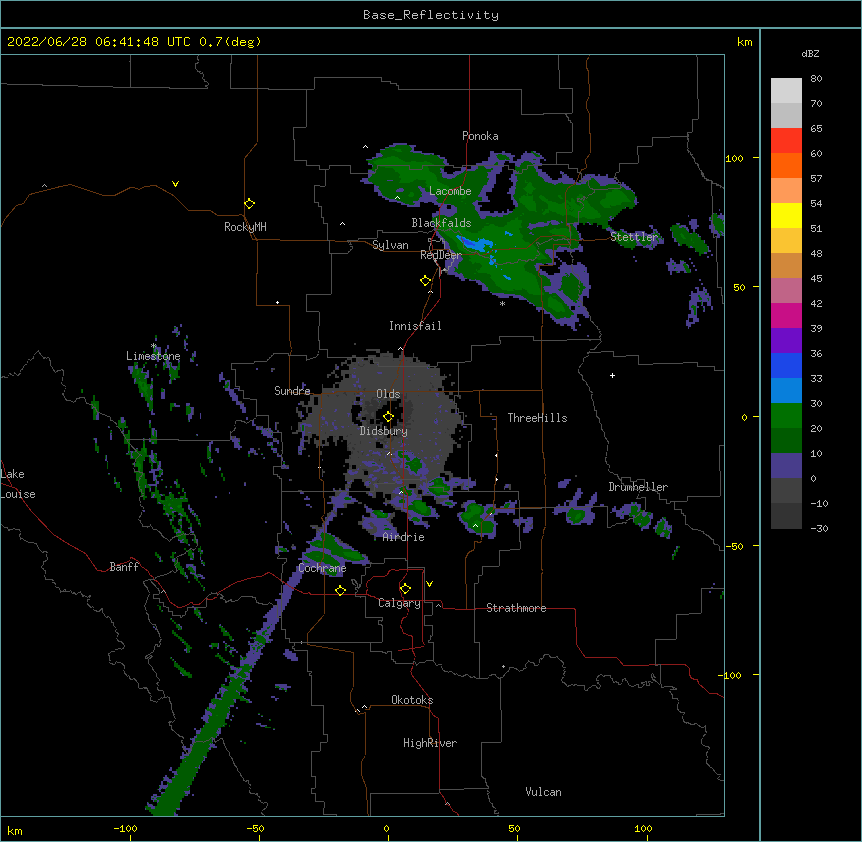Click the yellow diamond marker near RockyMH
Image resolution: width=862 pixels, height=842 pixels.
pos(249,203)
